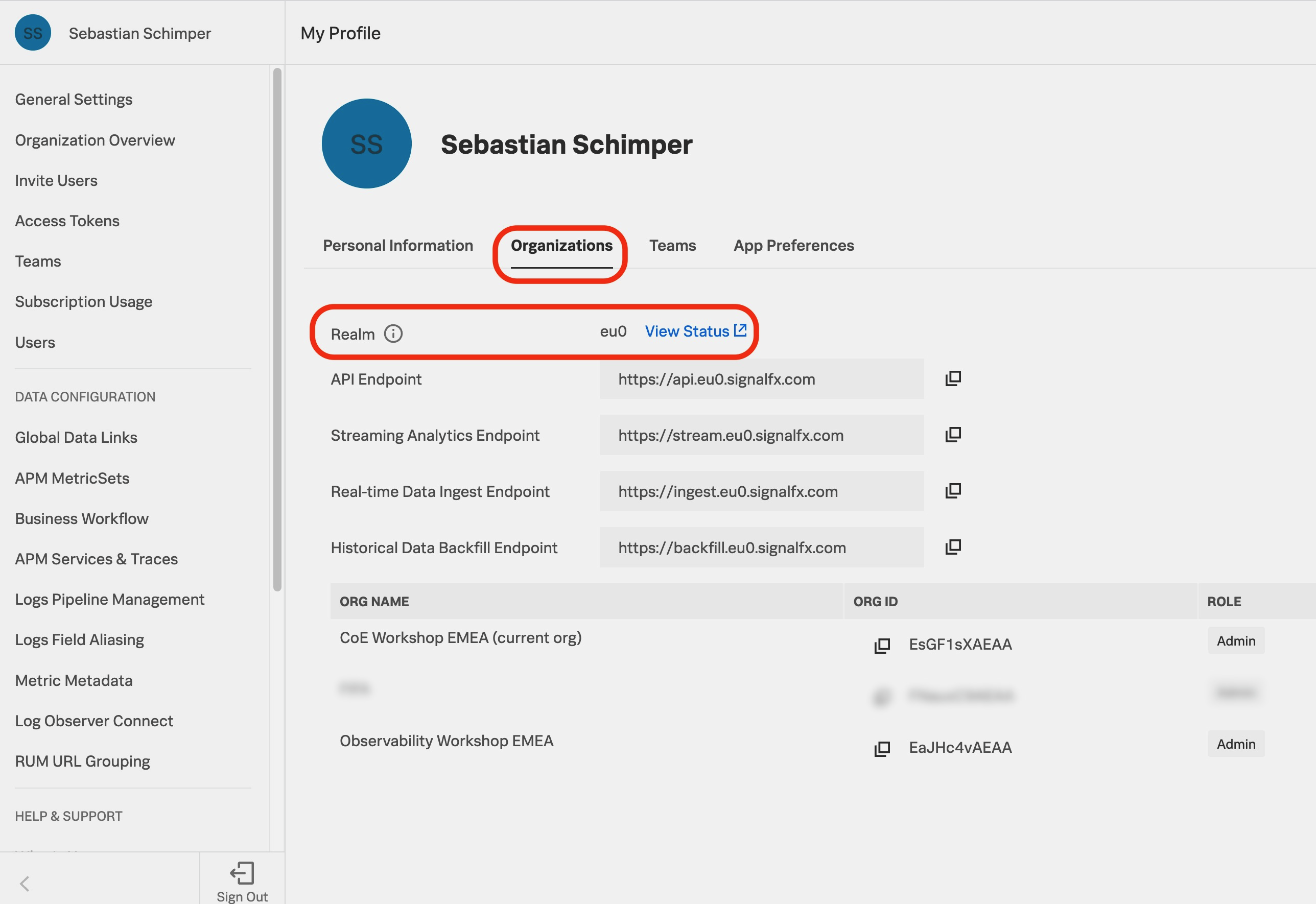The width and height of the screenshot is (1316, 904).
Task: Copy the Real-time Data Ingest Endpoint URL
Action: (x=953, y=490)
